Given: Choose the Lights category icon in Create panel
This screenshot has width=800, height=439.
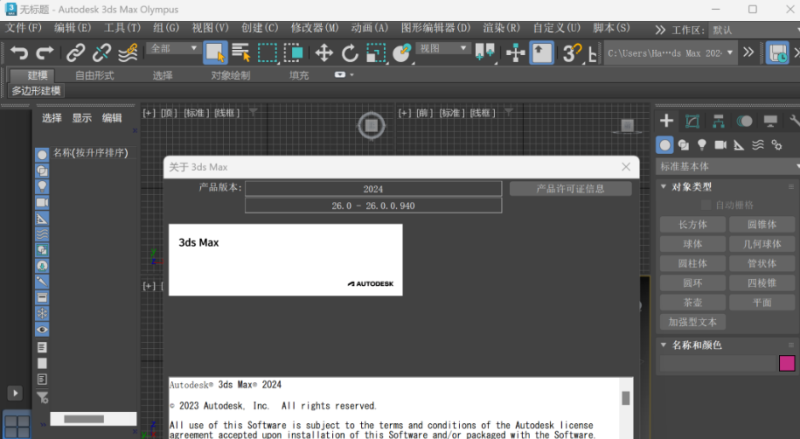Looking at the screenshot, I should click(704, 145).
